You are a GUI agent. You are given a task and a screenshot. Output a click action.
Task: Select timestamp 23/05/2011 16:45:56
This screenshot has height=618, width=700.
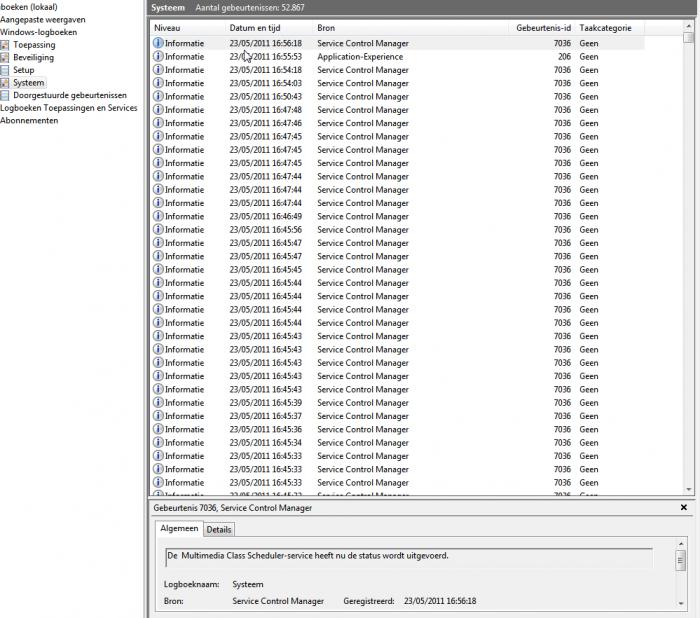click(266, 230)
